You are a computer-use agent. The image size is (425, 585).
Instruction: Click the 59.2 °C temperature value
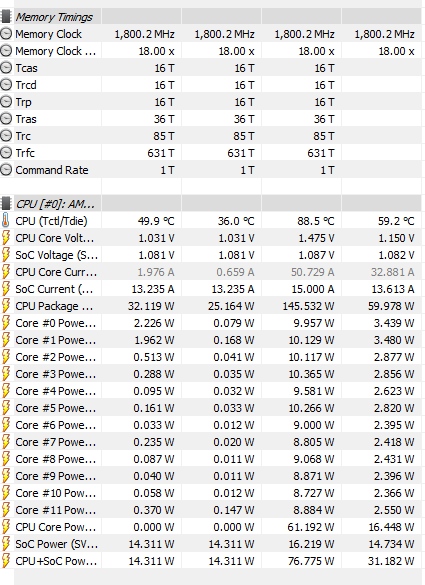click(x=396, y=221)
